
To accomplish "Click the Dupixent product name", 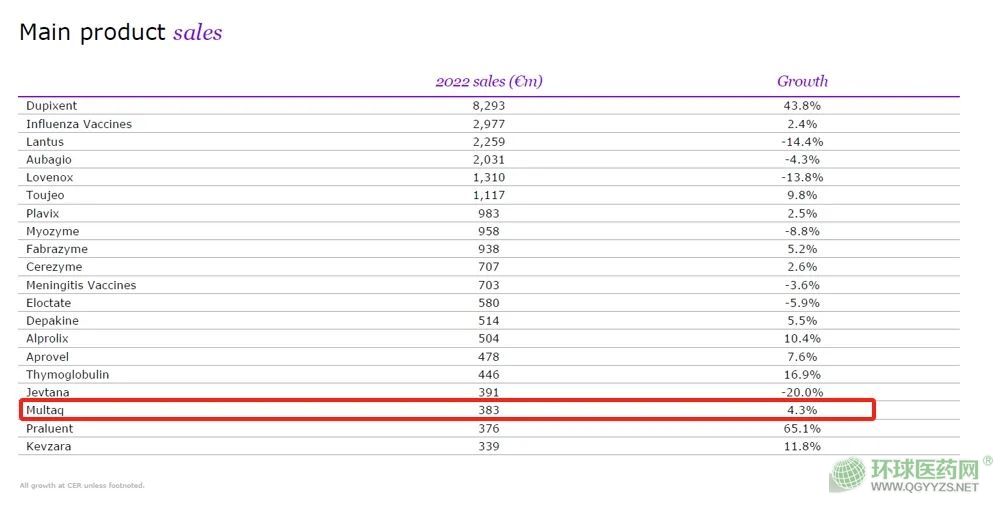I will tap(51, 106).
